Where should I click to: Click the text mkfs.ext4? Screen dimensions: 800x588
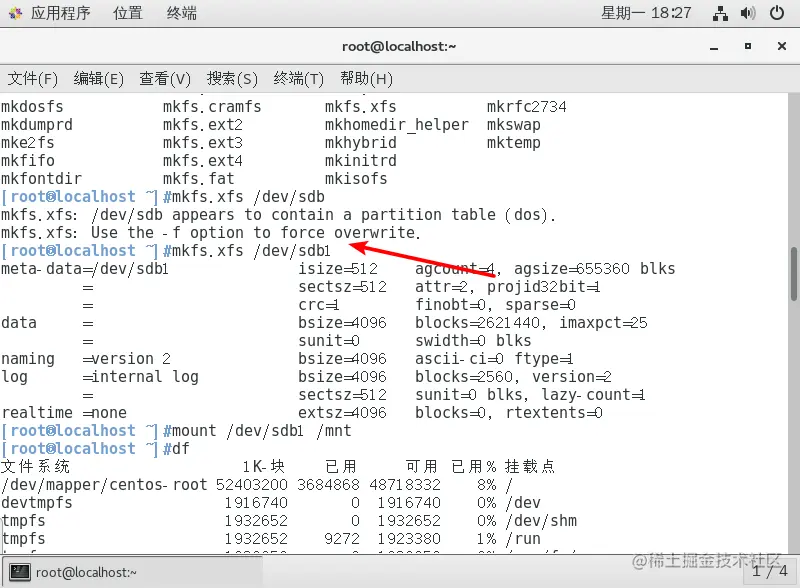(203, 161)
